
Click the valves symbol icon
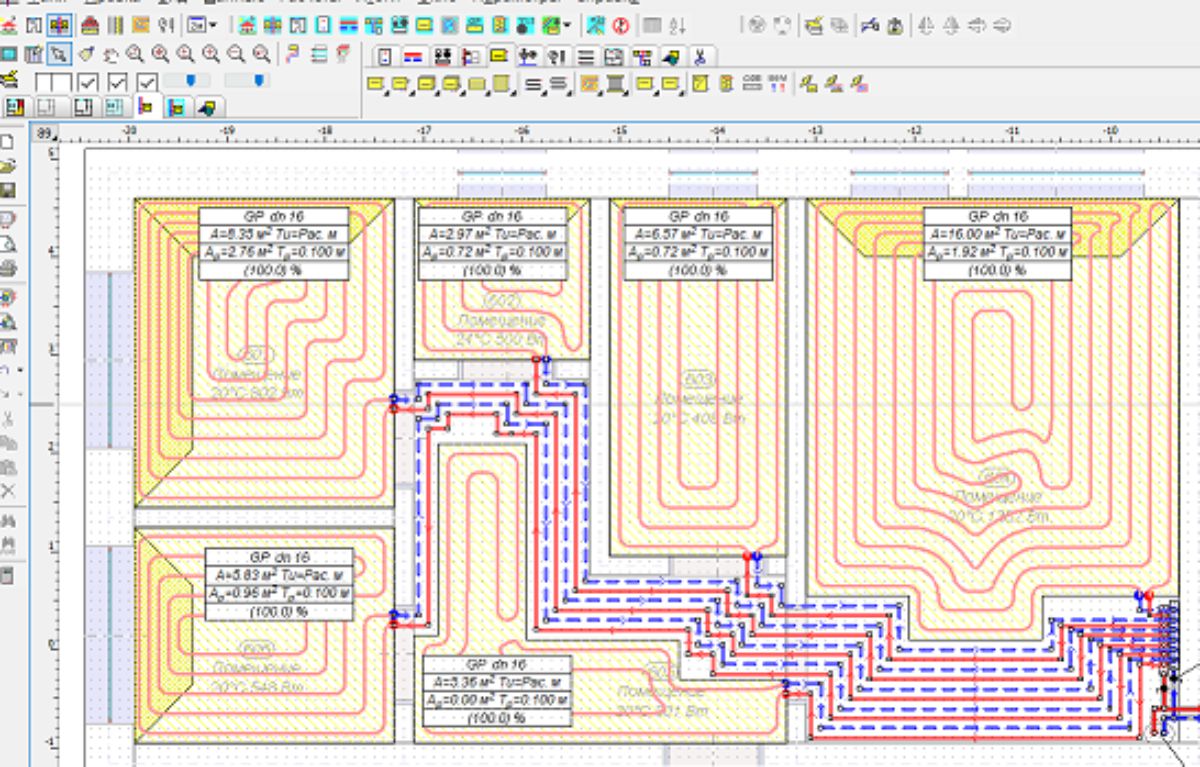[166, 25]
